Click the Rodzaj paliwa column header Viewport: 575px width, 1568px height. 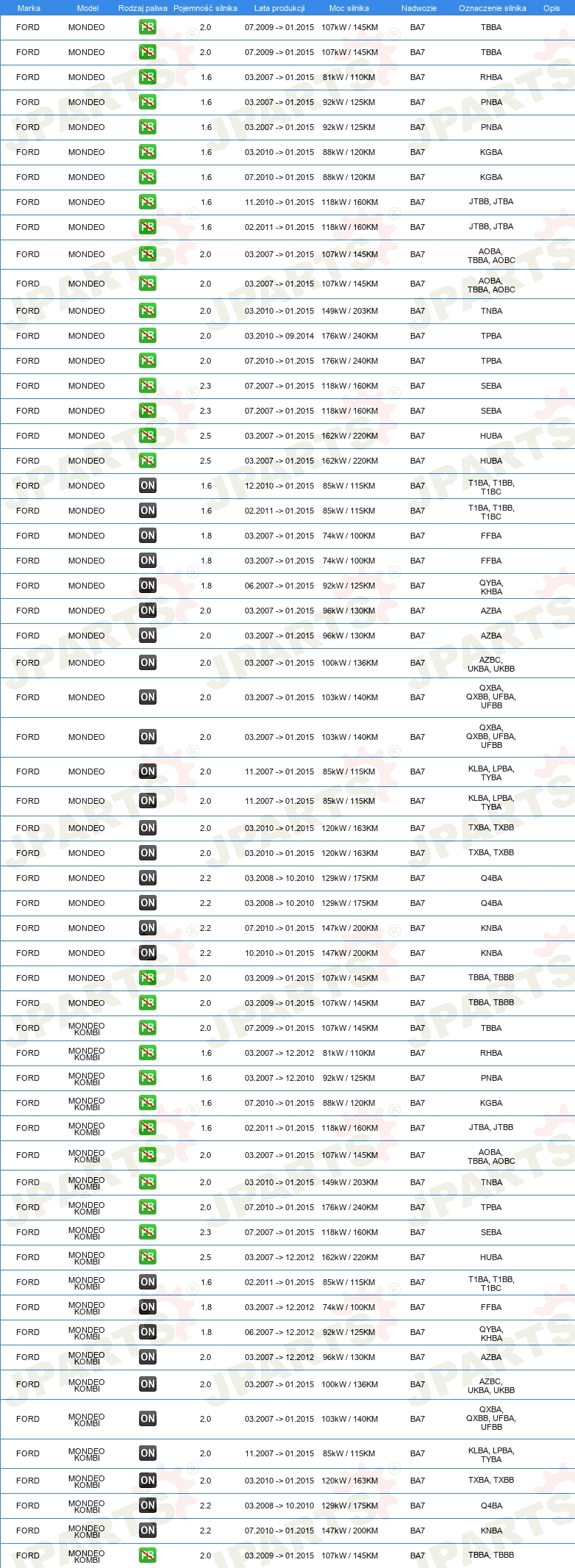143,8
